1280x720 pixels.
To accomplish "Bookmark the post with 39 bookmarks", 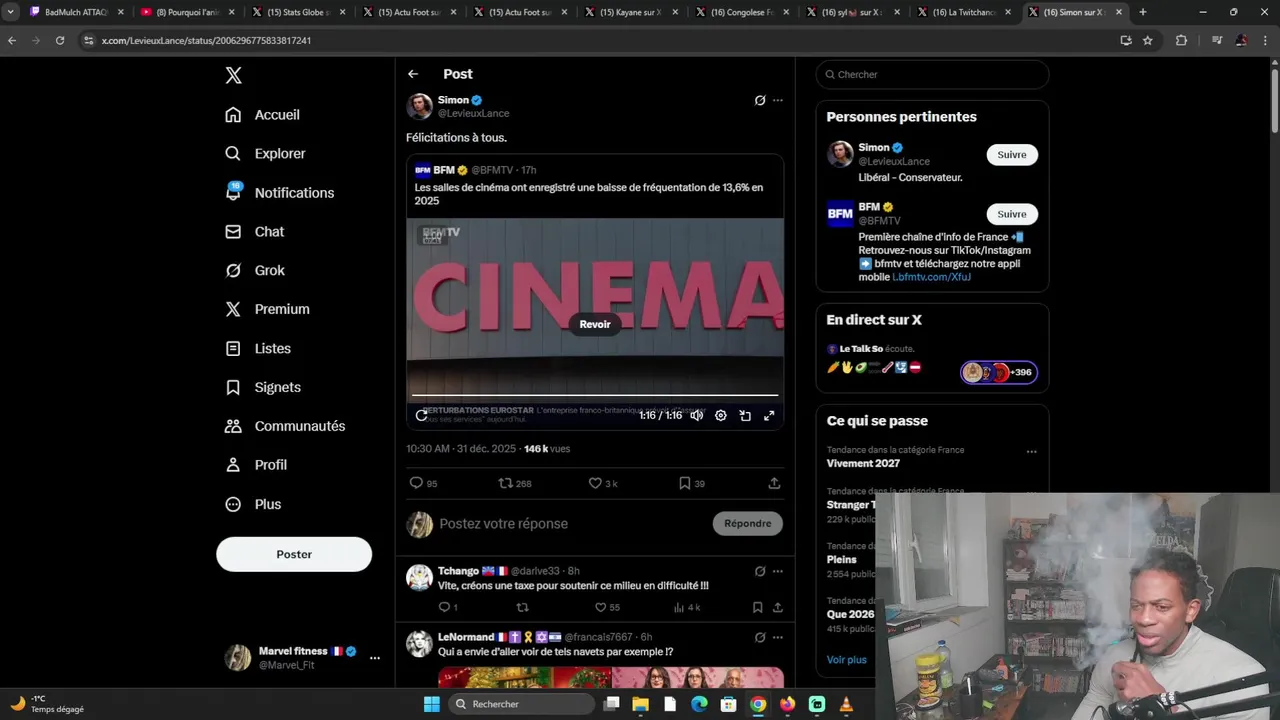I will click(x=692, y=484).
